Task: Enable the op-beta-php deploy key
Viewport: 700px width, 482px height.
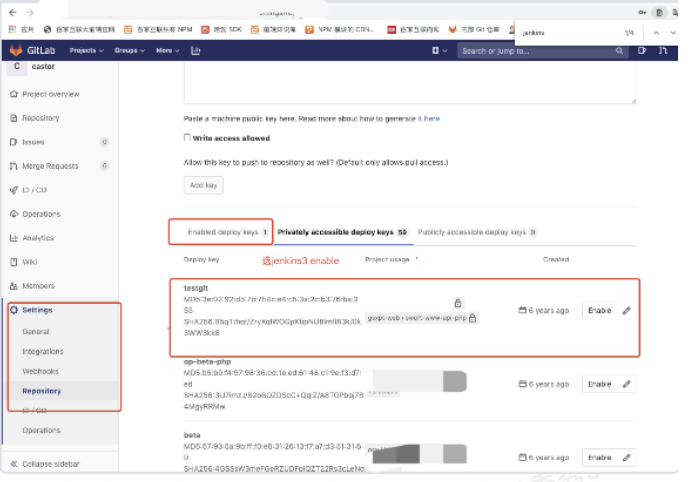Action: tap(599, 384)
